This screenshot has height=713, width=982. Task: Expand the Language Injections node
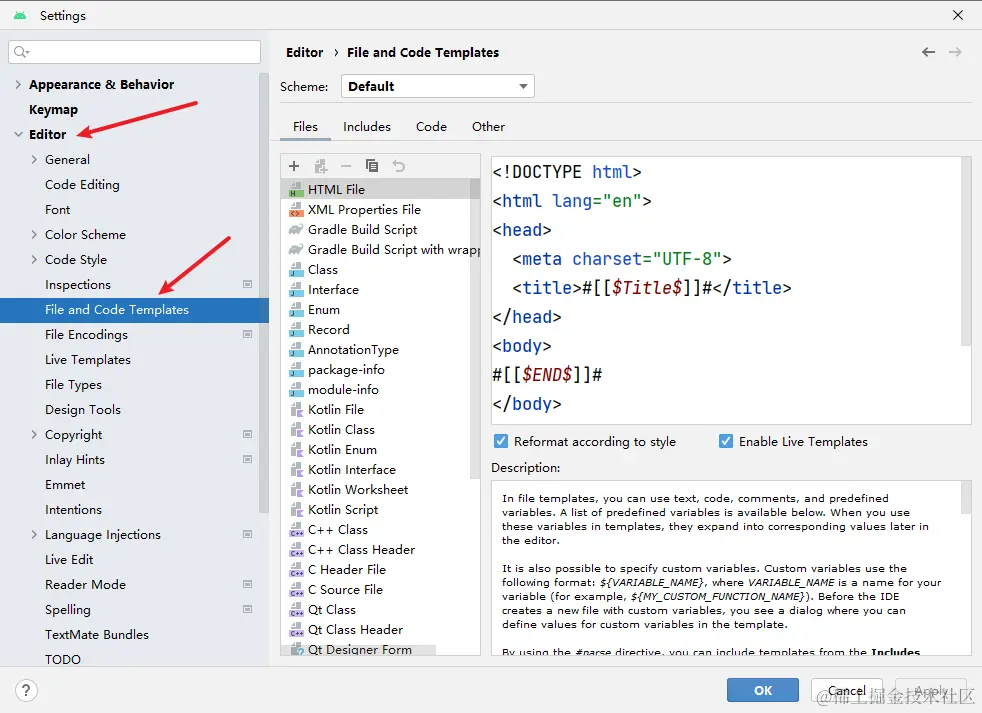(x=34, y=534)
